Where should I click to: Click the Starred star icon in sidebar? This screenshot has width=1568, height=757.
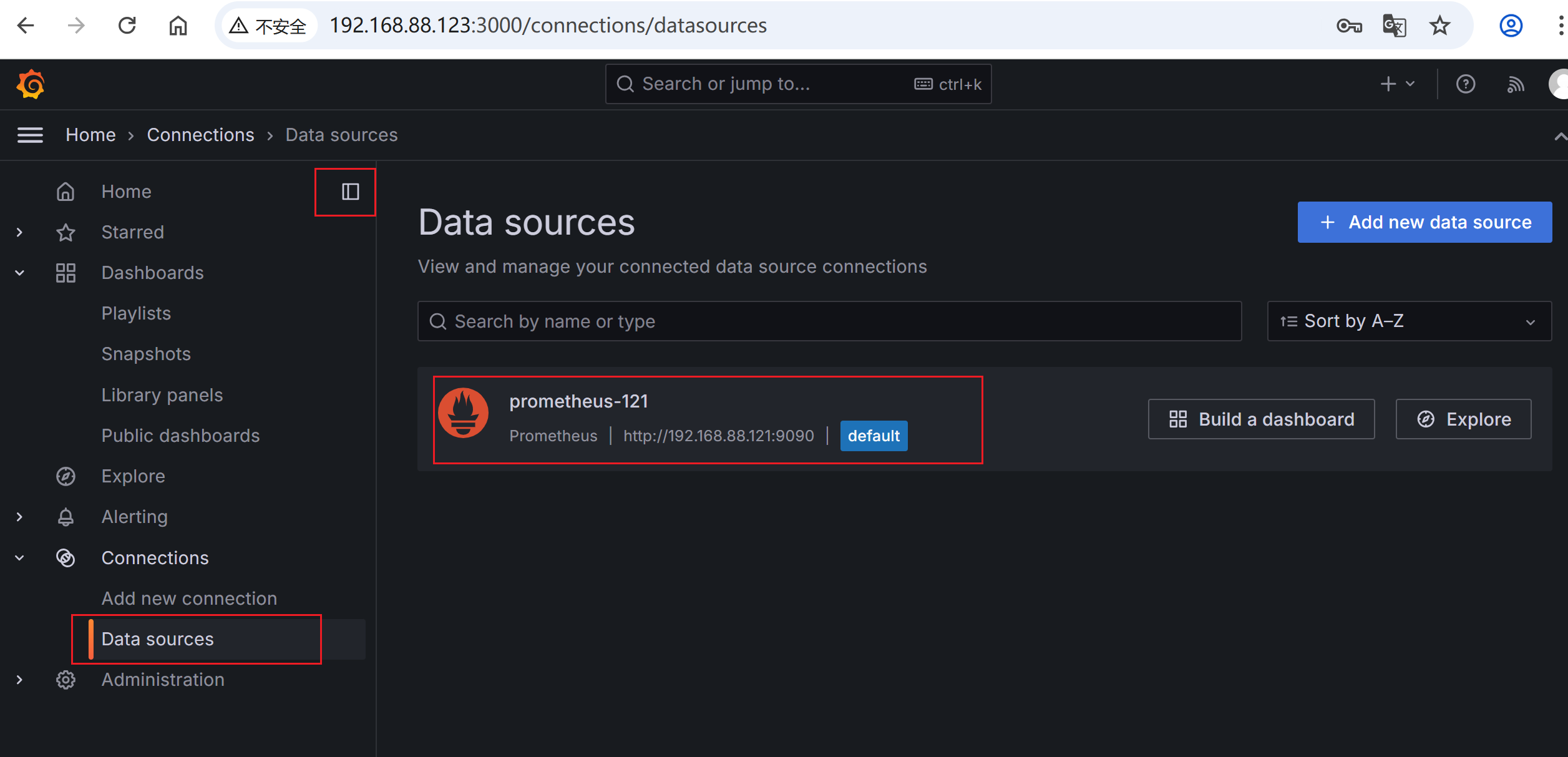coord(66,232)
